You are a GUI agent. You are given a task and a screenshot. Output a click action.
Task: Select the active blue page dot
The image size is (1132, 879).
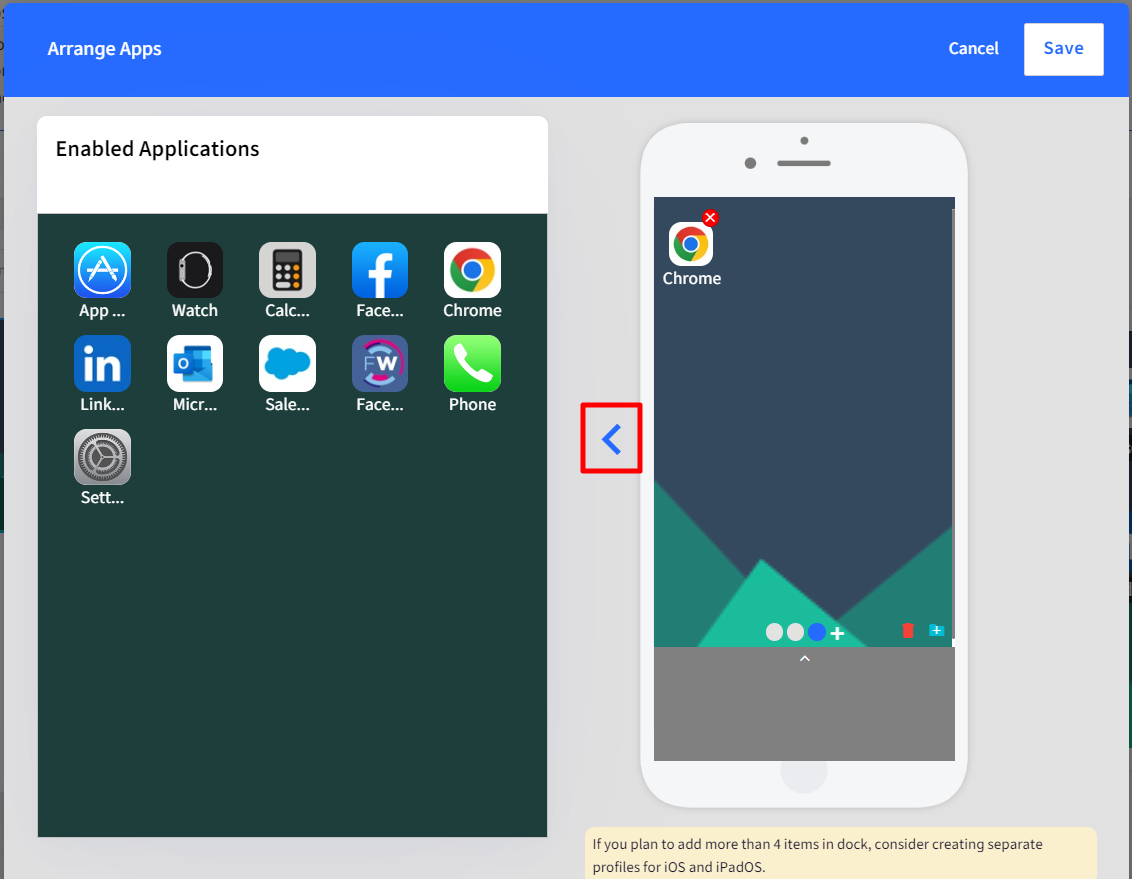tap(817, 632)
